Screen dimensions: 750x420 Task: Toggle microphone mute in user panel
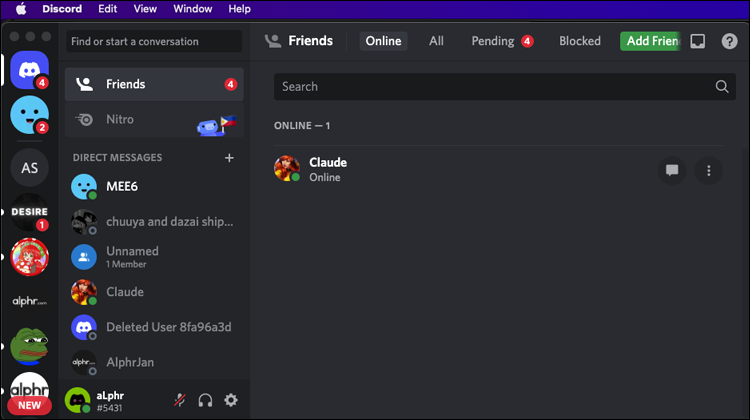(x=179, y=400)
